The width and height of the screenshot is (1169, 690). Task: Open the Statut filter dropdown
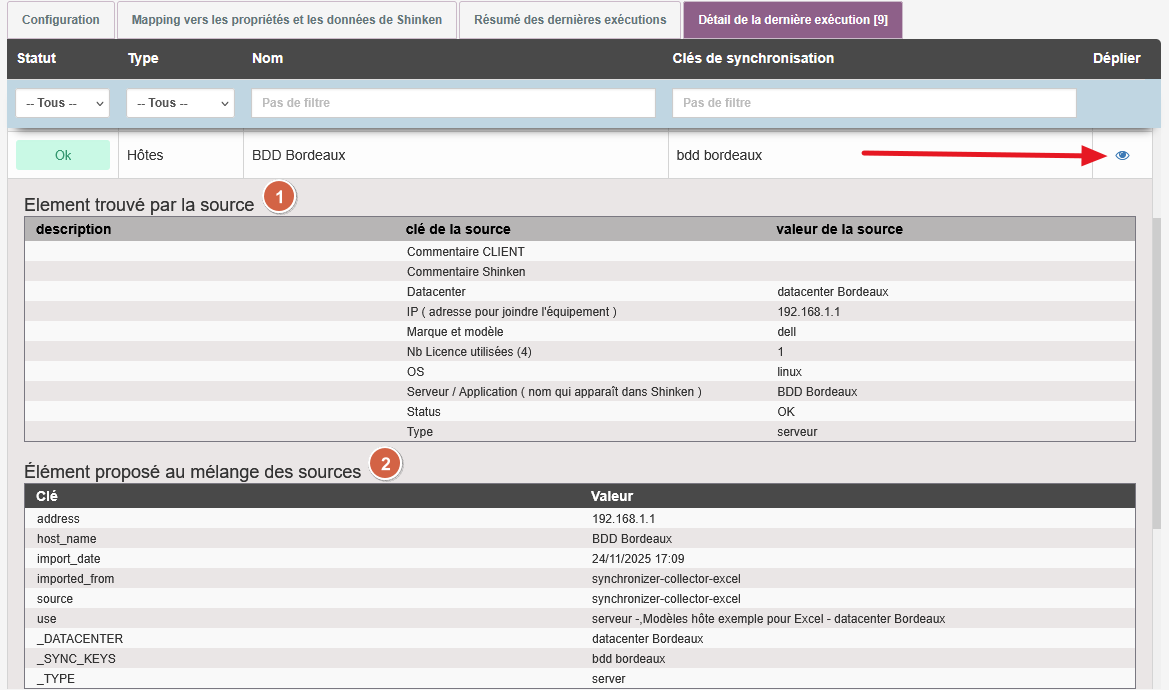(x=63, y=103)
